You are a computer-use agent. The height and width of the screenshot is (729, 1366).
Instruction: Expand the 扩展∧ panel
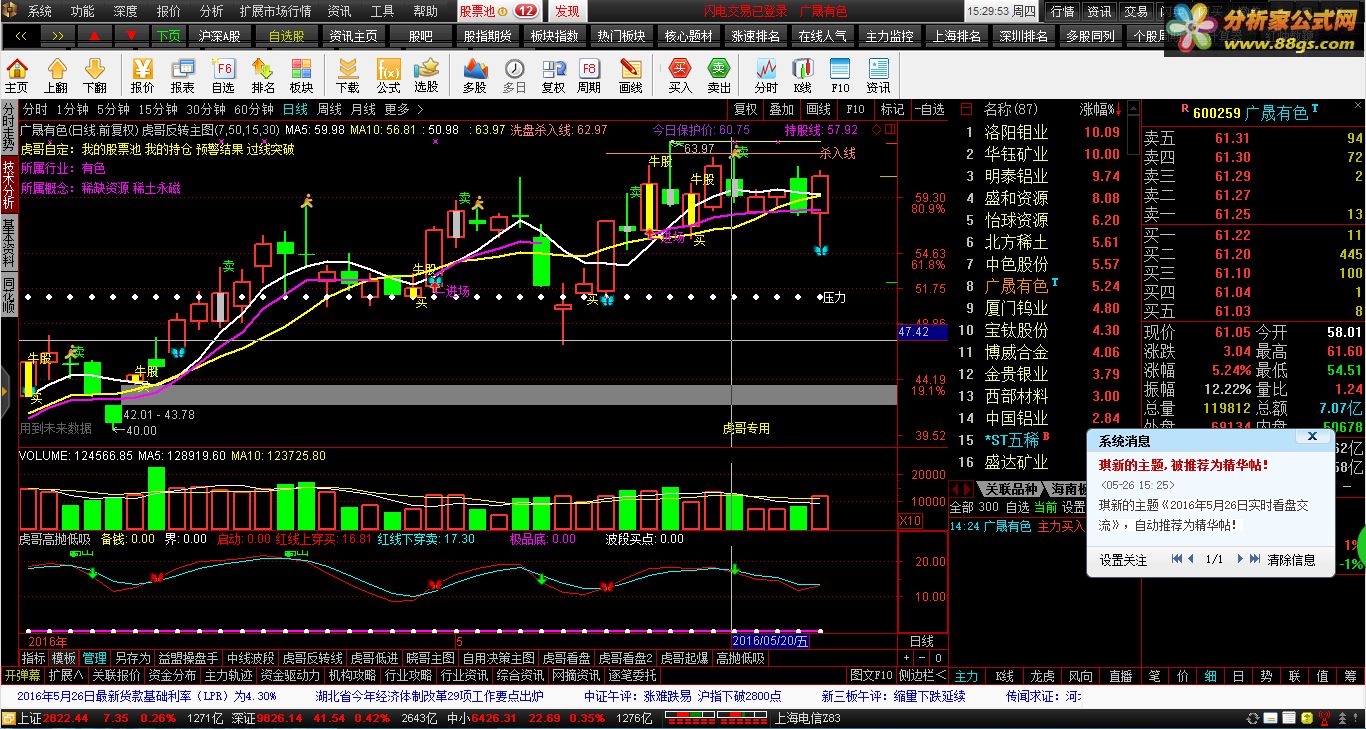[65, 675]
